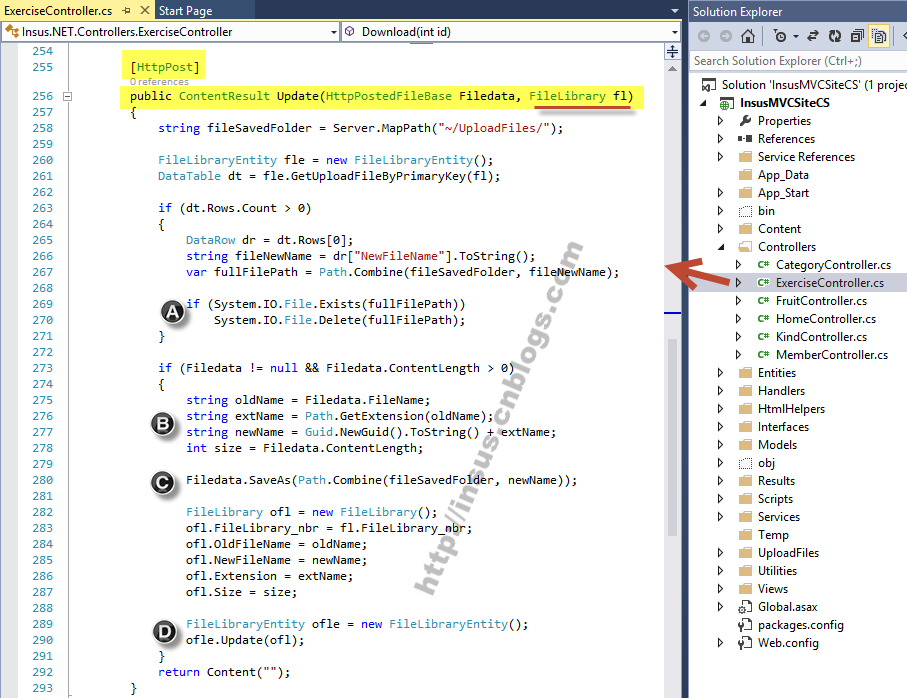Toggle the pin on ExerciseController.cs tab
The width and height of the screenshot is (907, 698).
(126, 10)
